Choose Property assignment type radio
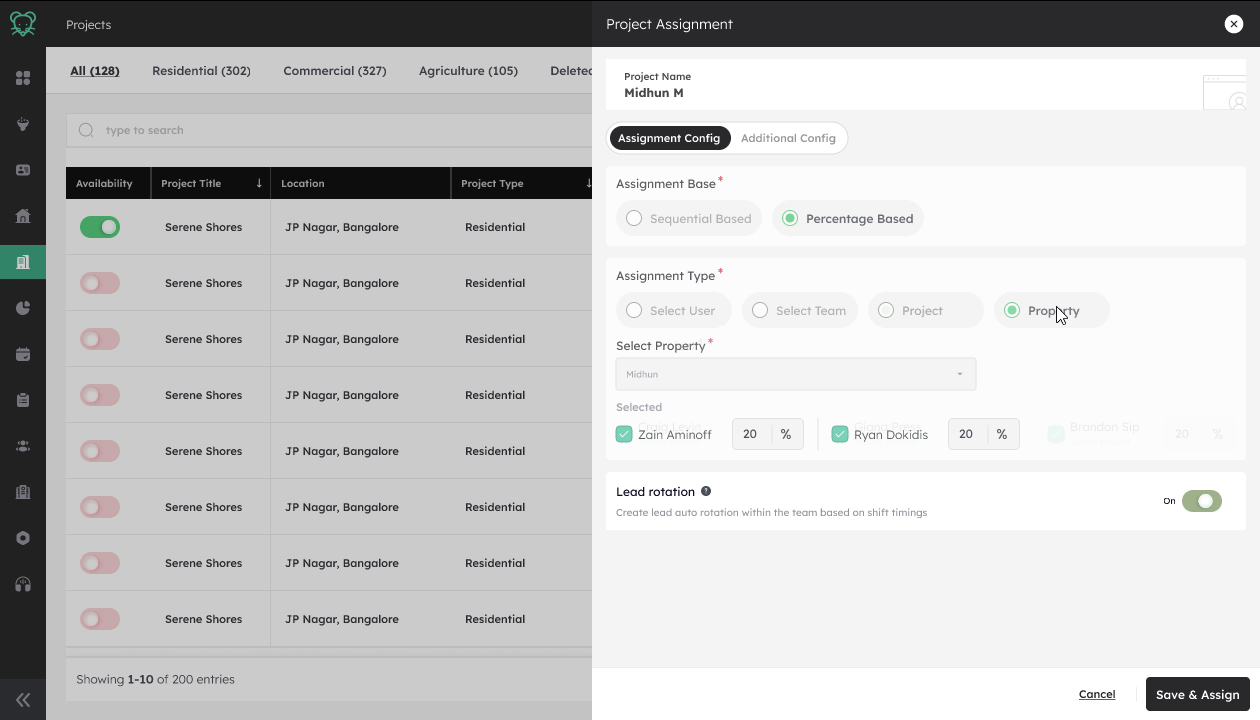Image resolution: width=1260 pixels, height=720 pixels. [x=1052, y=310]
